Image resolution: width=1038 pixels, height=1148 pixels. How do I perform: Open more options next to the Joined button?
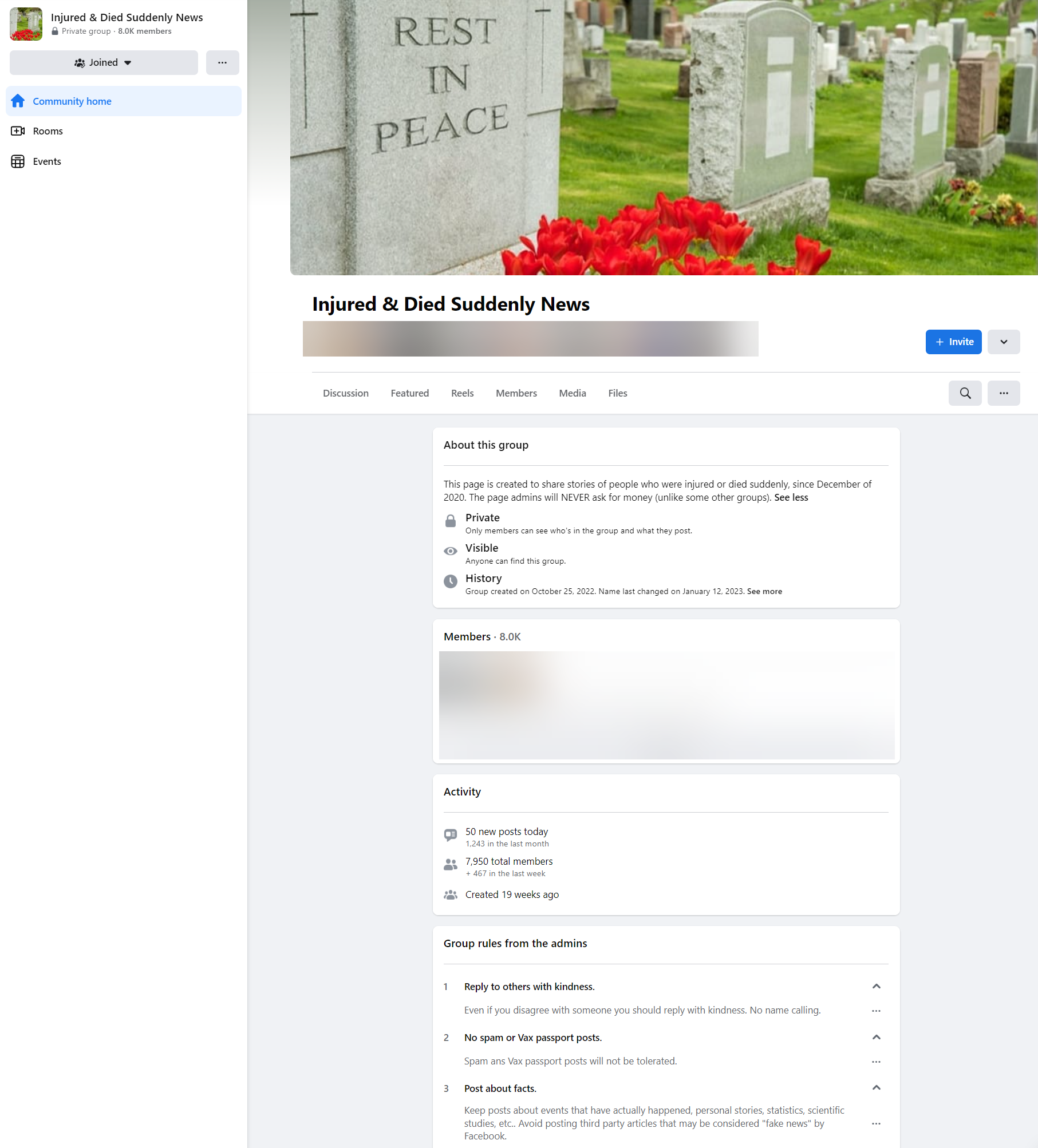[x=222, y=62]
